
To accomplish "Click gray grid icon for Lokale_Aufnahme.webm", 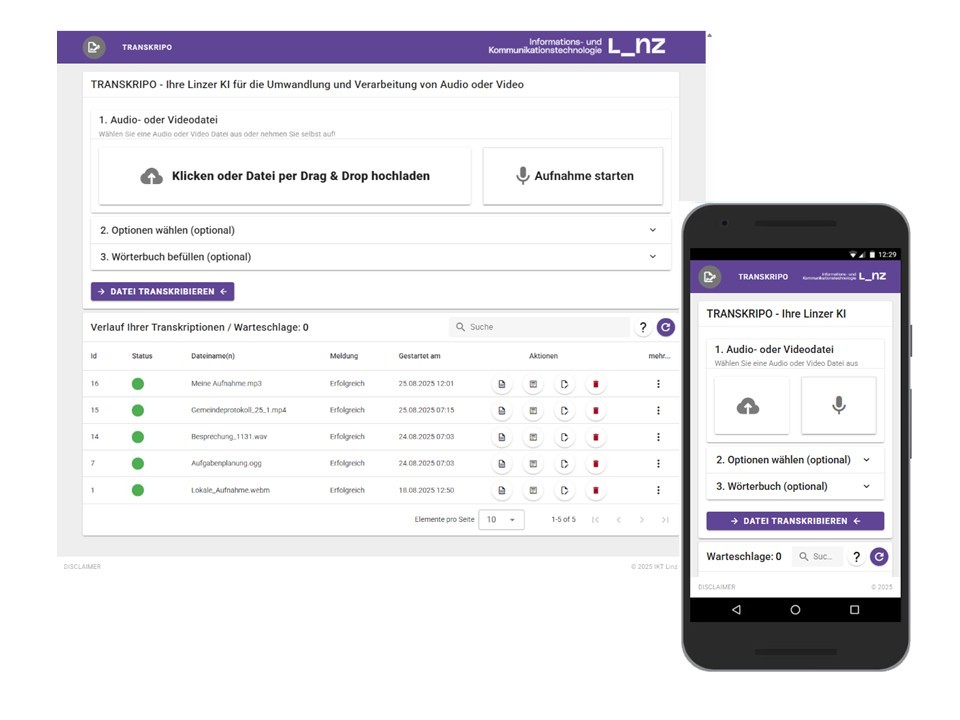I will click(533, 490).
